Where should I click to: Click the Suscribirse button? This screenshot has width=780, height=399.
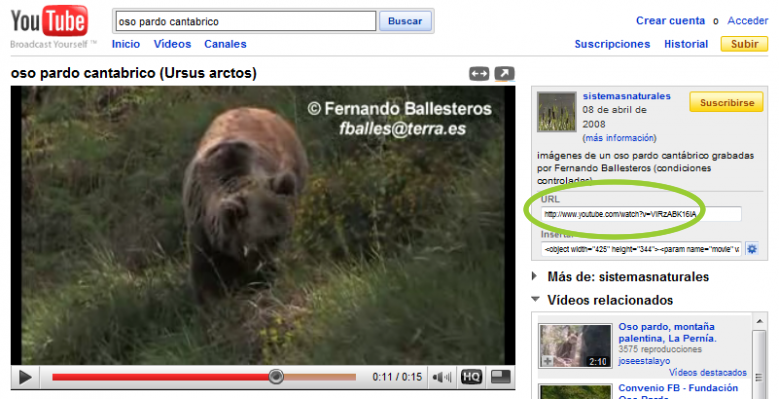pos(727,102)
